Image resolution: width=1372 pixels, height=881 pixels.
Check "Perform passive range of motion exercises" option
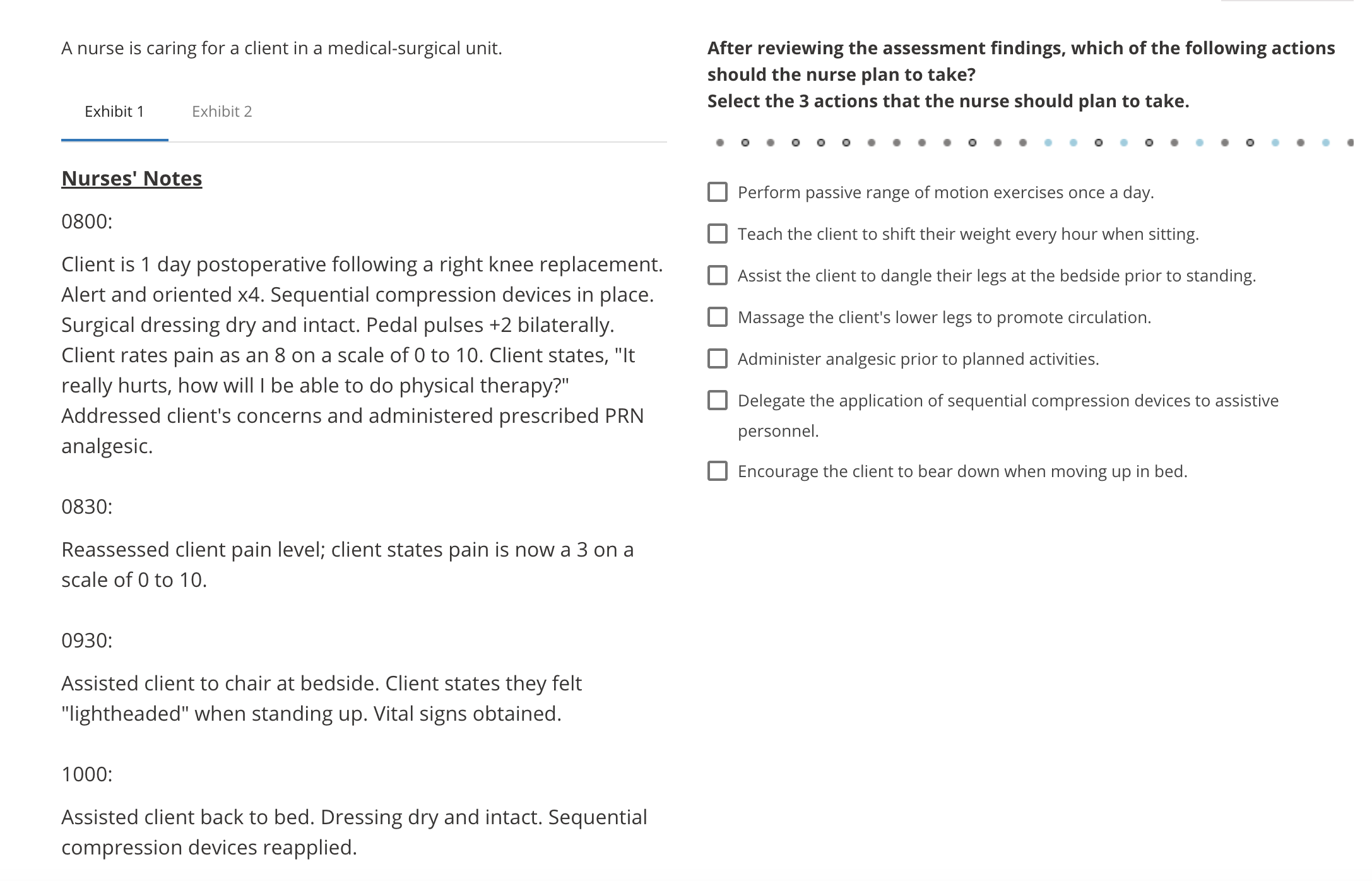pos(718,192)
